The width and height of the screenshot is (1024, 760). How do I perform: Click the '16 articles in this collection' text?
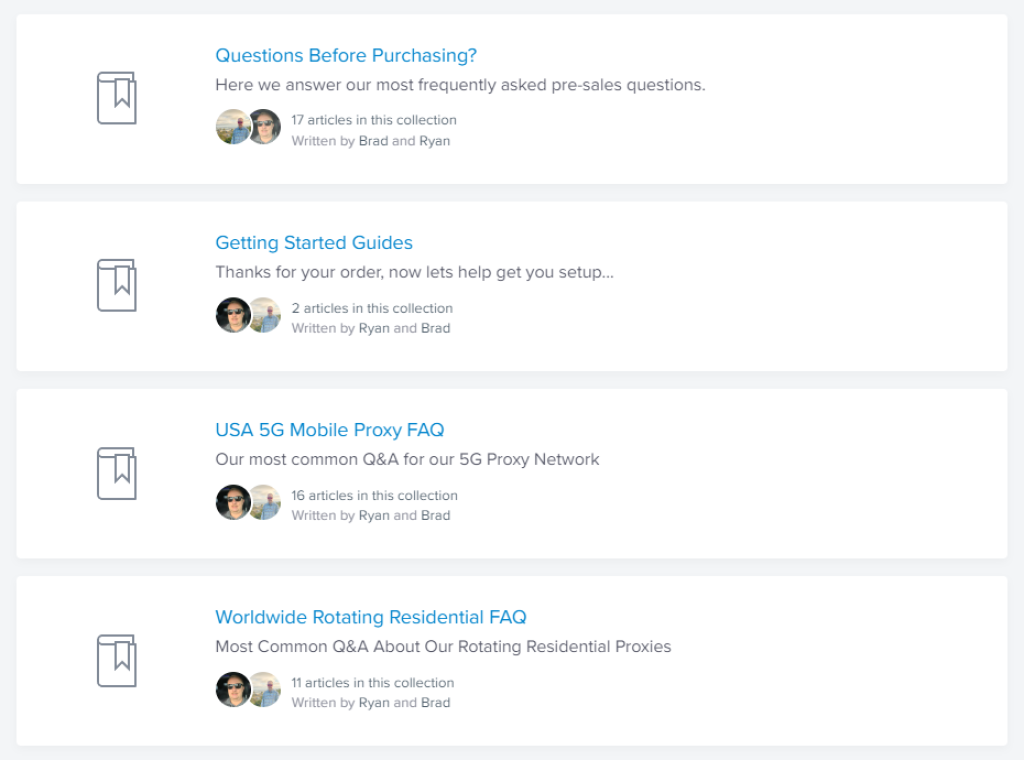click(x=374, y=495)
